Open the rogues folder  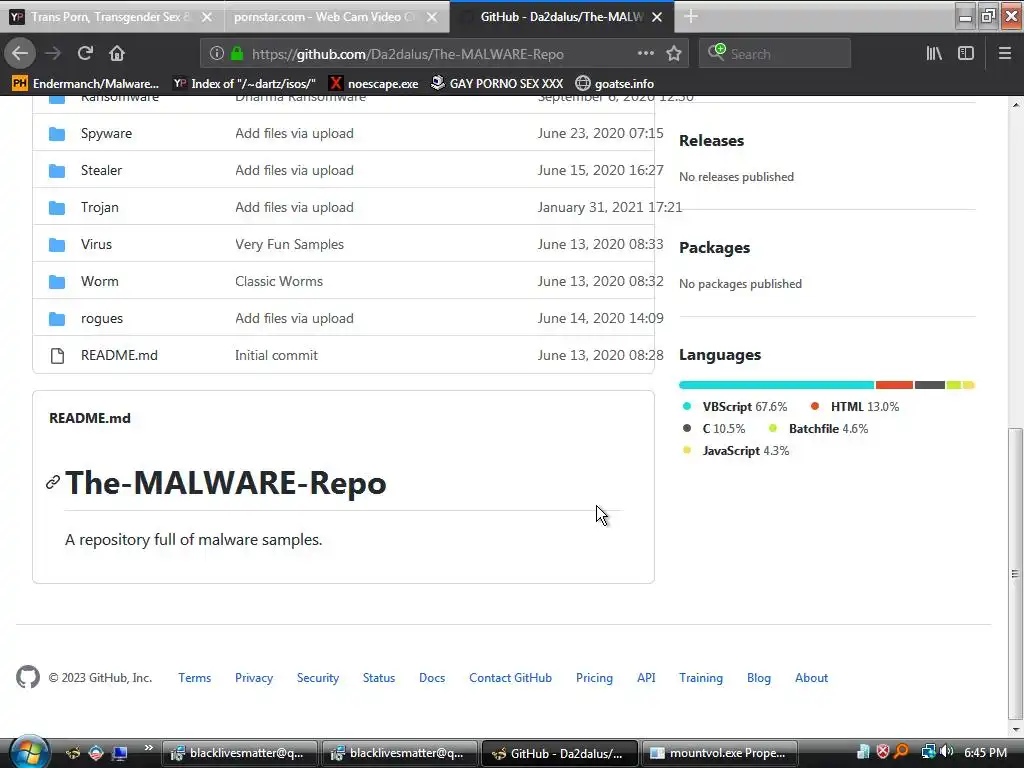(x=101, y=319)
